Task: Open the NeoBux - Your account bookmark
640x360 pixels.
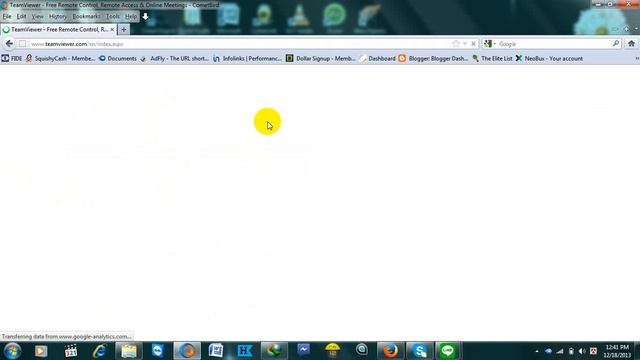Action: tap(549, 58)
